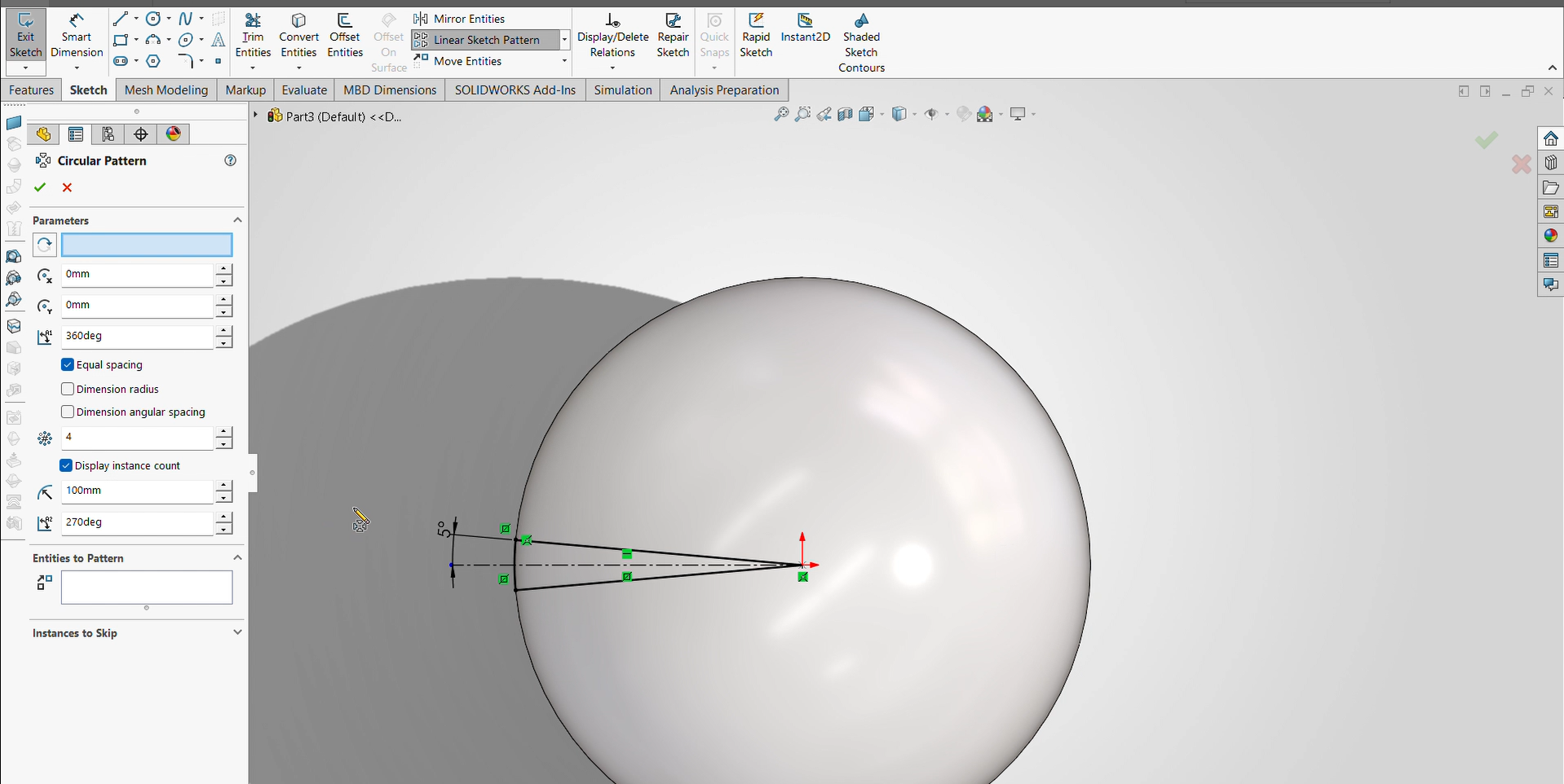The height and width of the screenshot is (784, 1564).
Task: Click the Entities to Pattern selection box
Action: pyautogui.click(x=147, y=588)
